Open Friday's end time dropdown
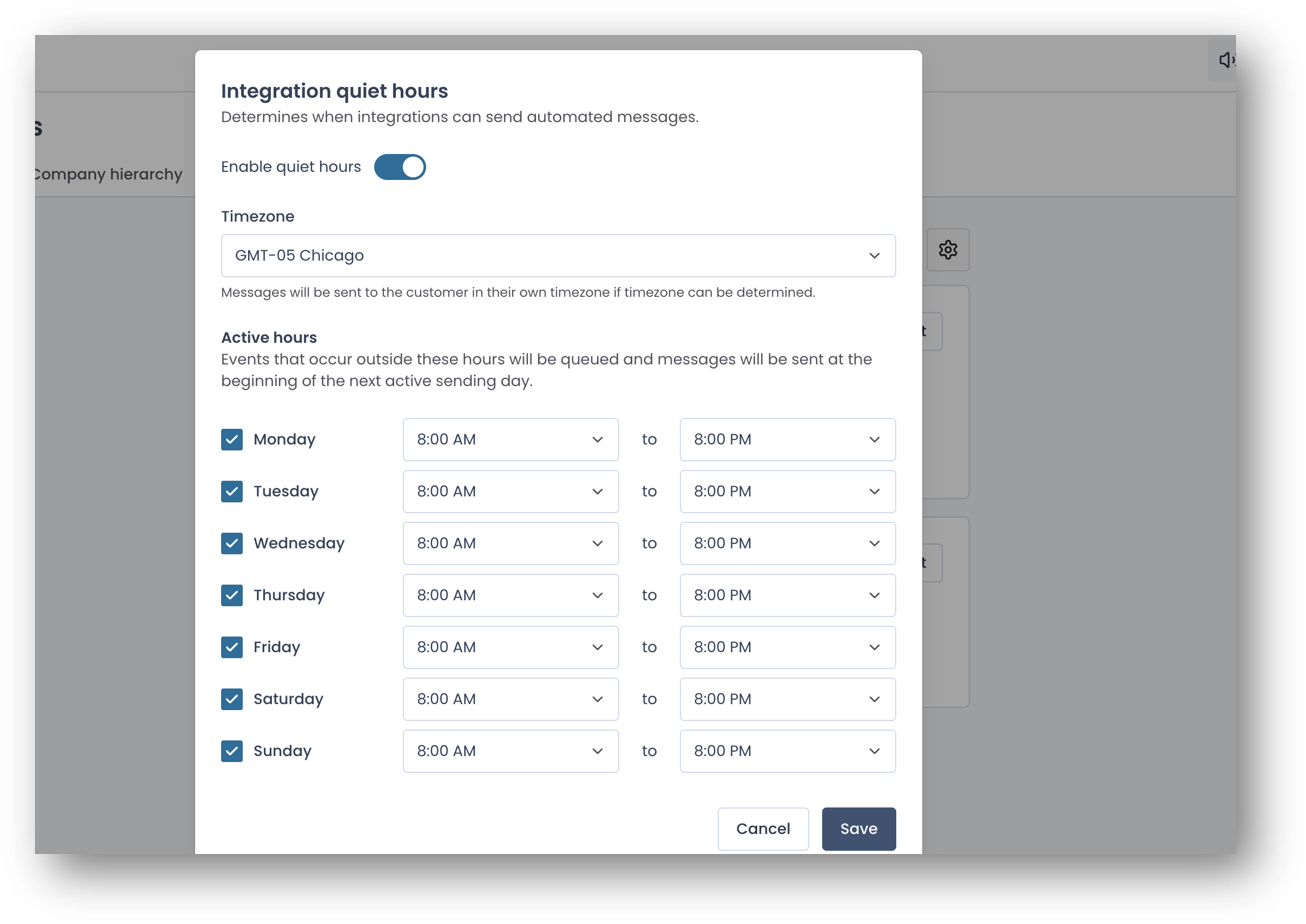The image size is (1306, 924). coord(787,647)
